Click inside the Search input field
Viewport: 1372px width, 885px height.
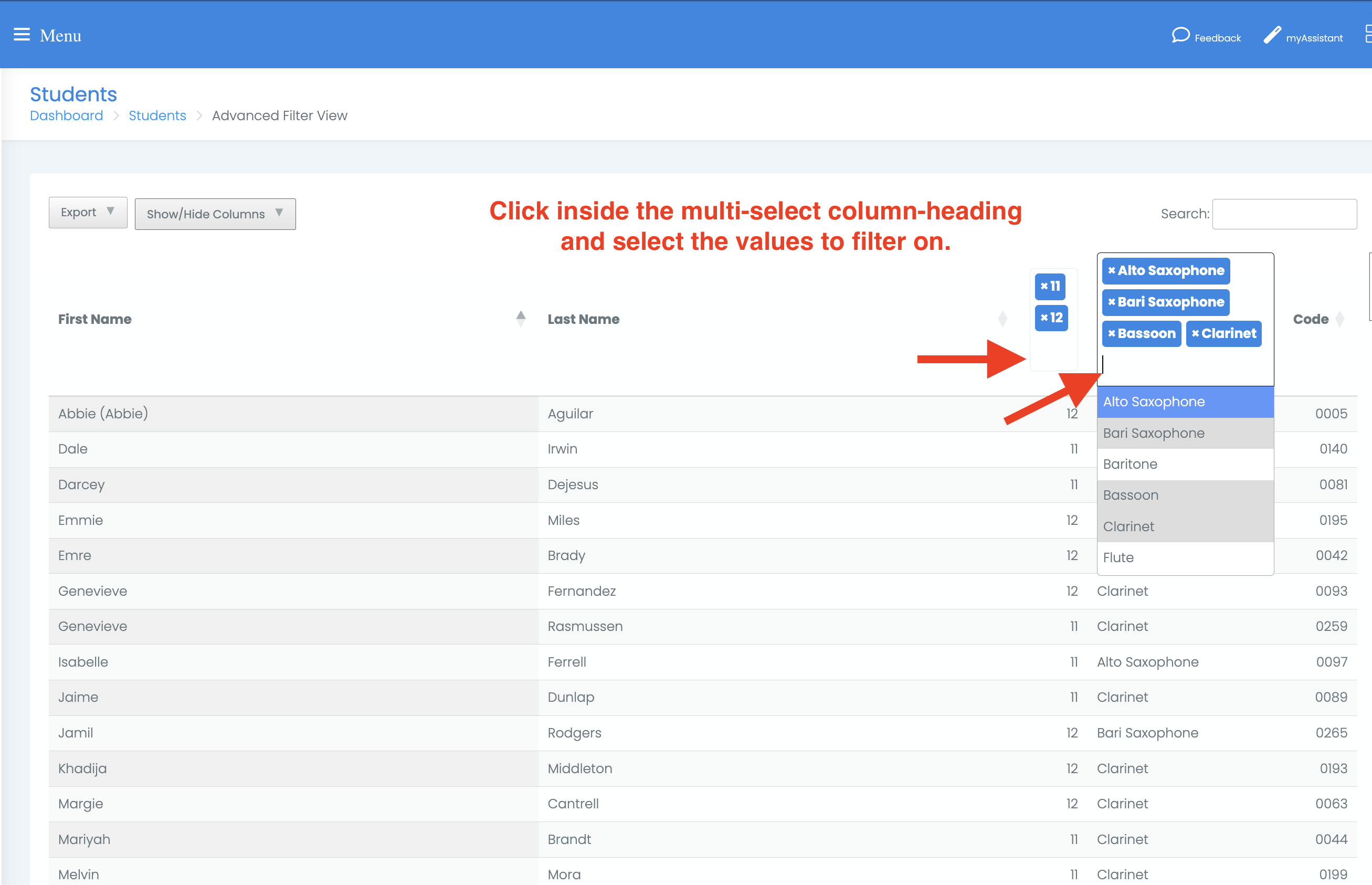pyautogui.click(x=1285, y=214)
